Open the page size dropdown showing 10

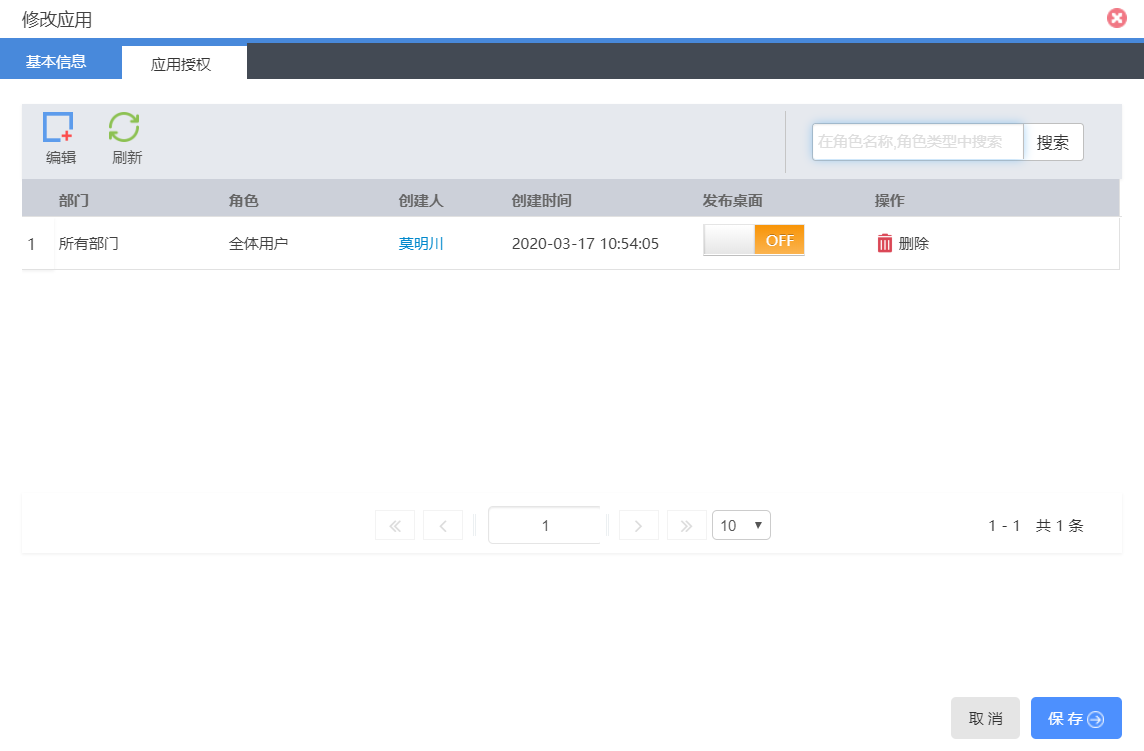point(741,525)
